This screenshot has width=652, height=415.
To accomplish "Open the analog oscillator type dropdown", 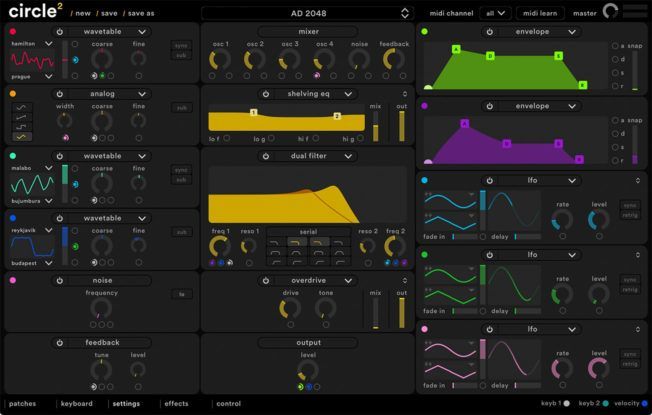I will click(x=142, y=94).
